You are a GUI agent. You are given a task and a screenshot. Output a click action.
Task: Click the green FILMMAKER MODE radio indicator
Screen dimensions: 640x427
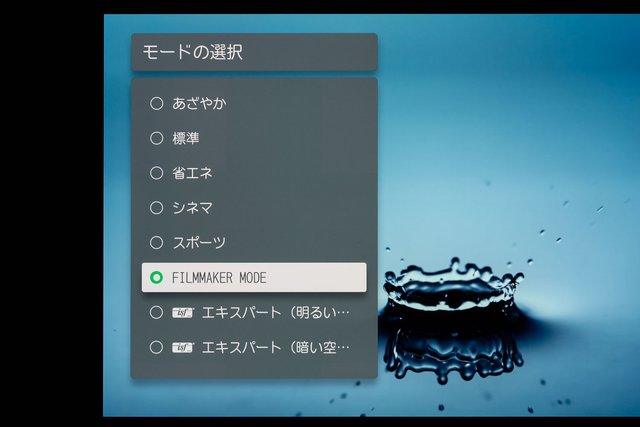click(x=156, y=278)
